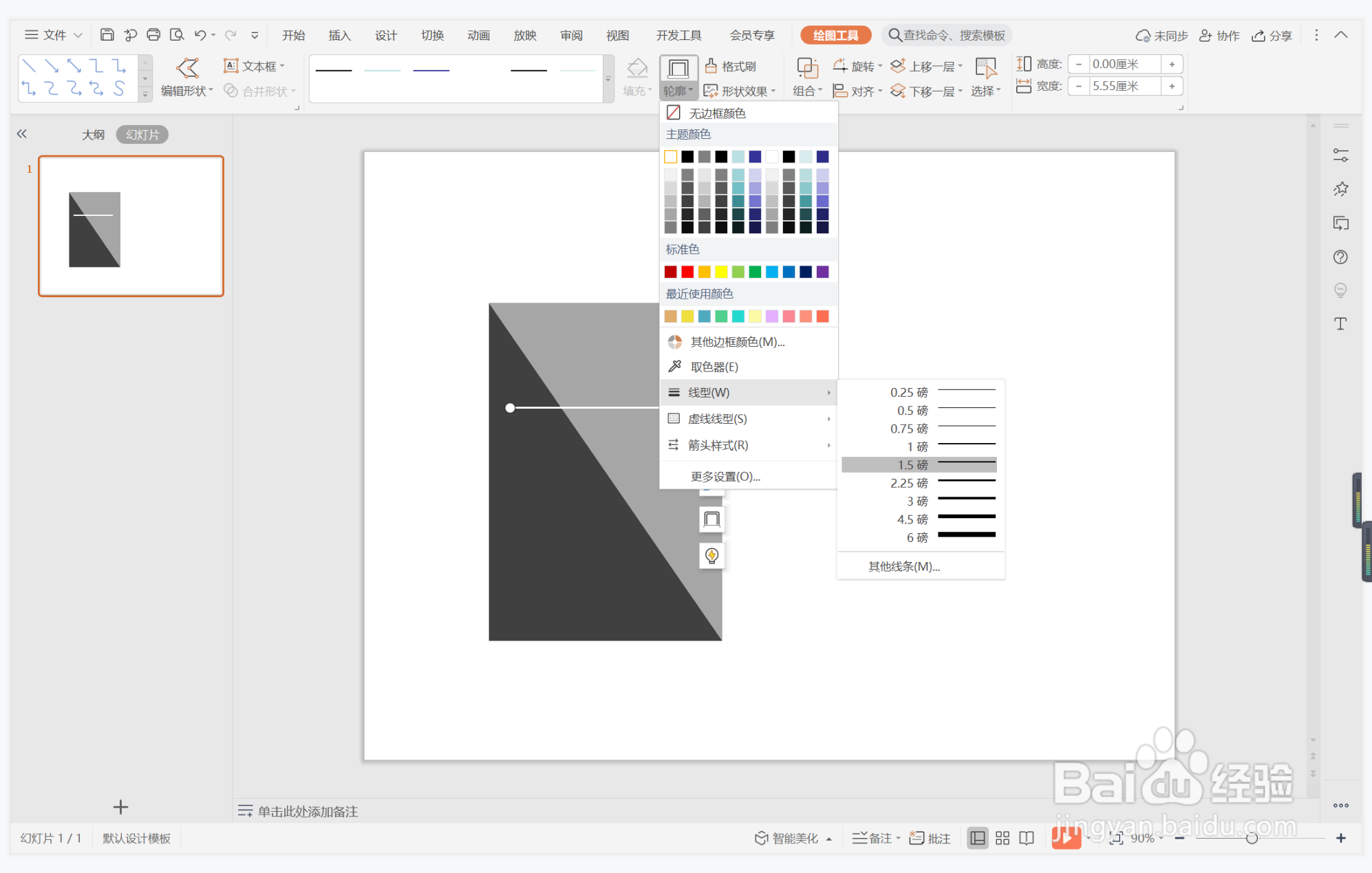Open the Select (选择) pane tool
This screenshot has height=873, width=1372.
click(x=985, y=77)
